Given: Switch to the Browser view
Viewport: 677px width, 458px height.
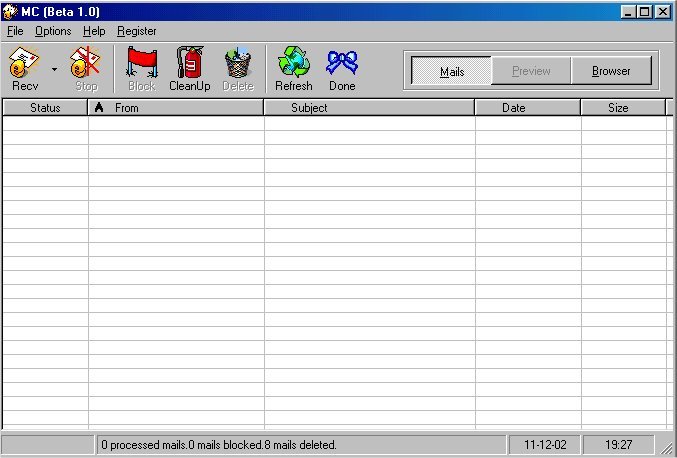Looking at the screenshot, I should (x=611, y=71).
